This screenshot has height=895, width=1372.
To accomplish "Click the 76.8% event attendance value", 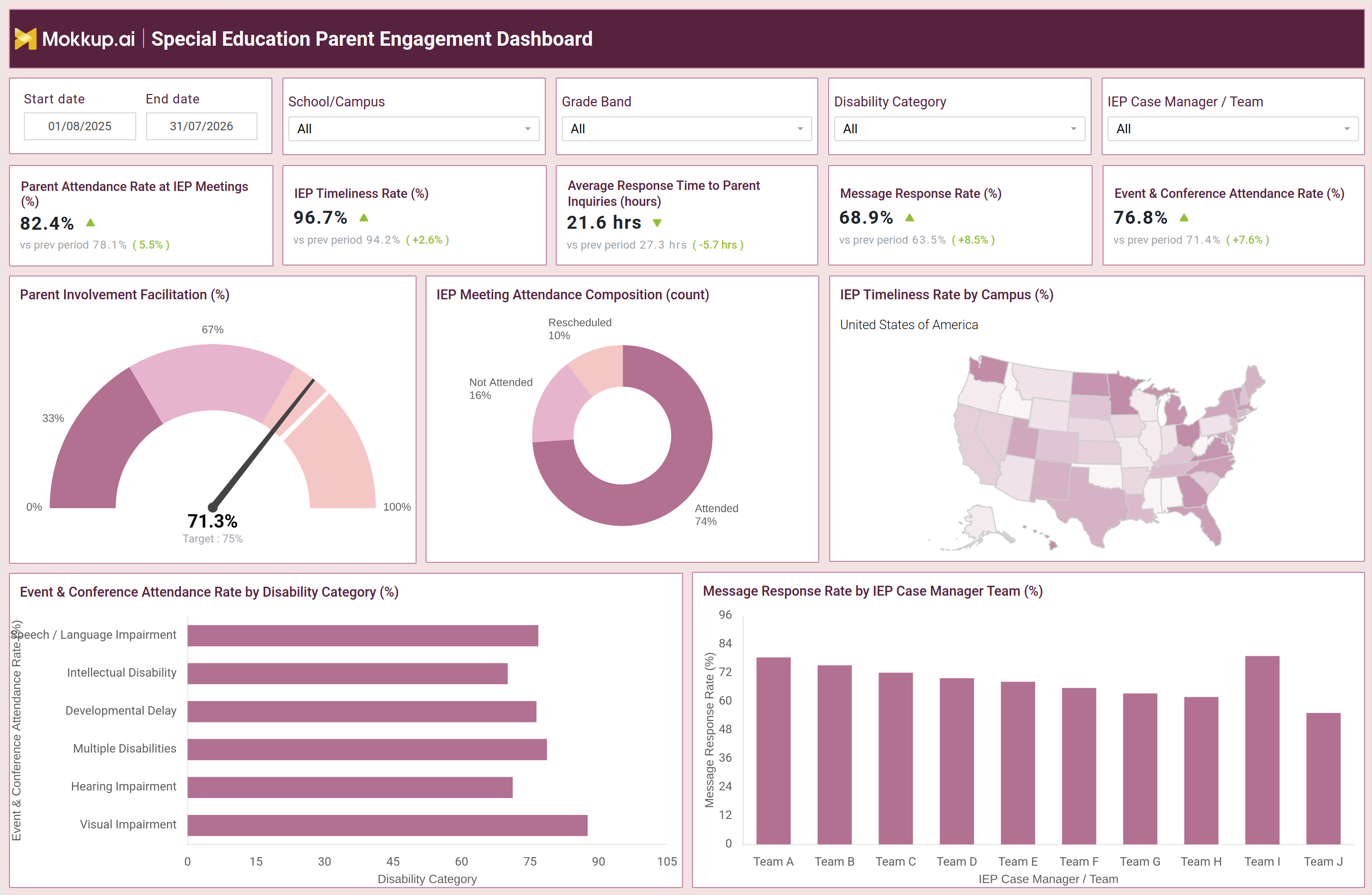I will 1141,217.
